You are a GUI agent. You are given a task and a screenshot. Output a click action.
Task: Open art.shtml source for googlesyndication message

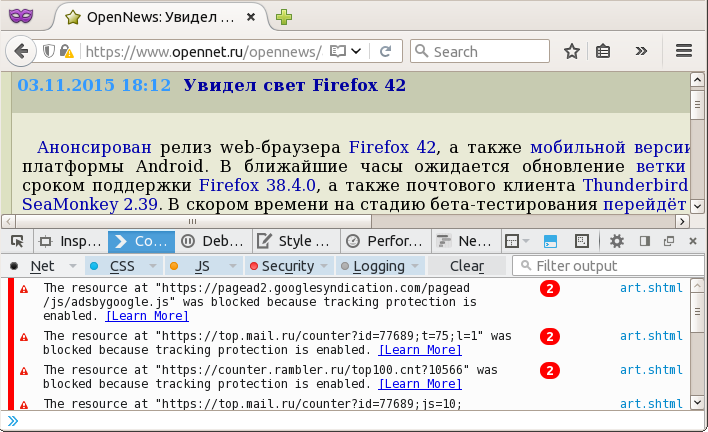651,288
